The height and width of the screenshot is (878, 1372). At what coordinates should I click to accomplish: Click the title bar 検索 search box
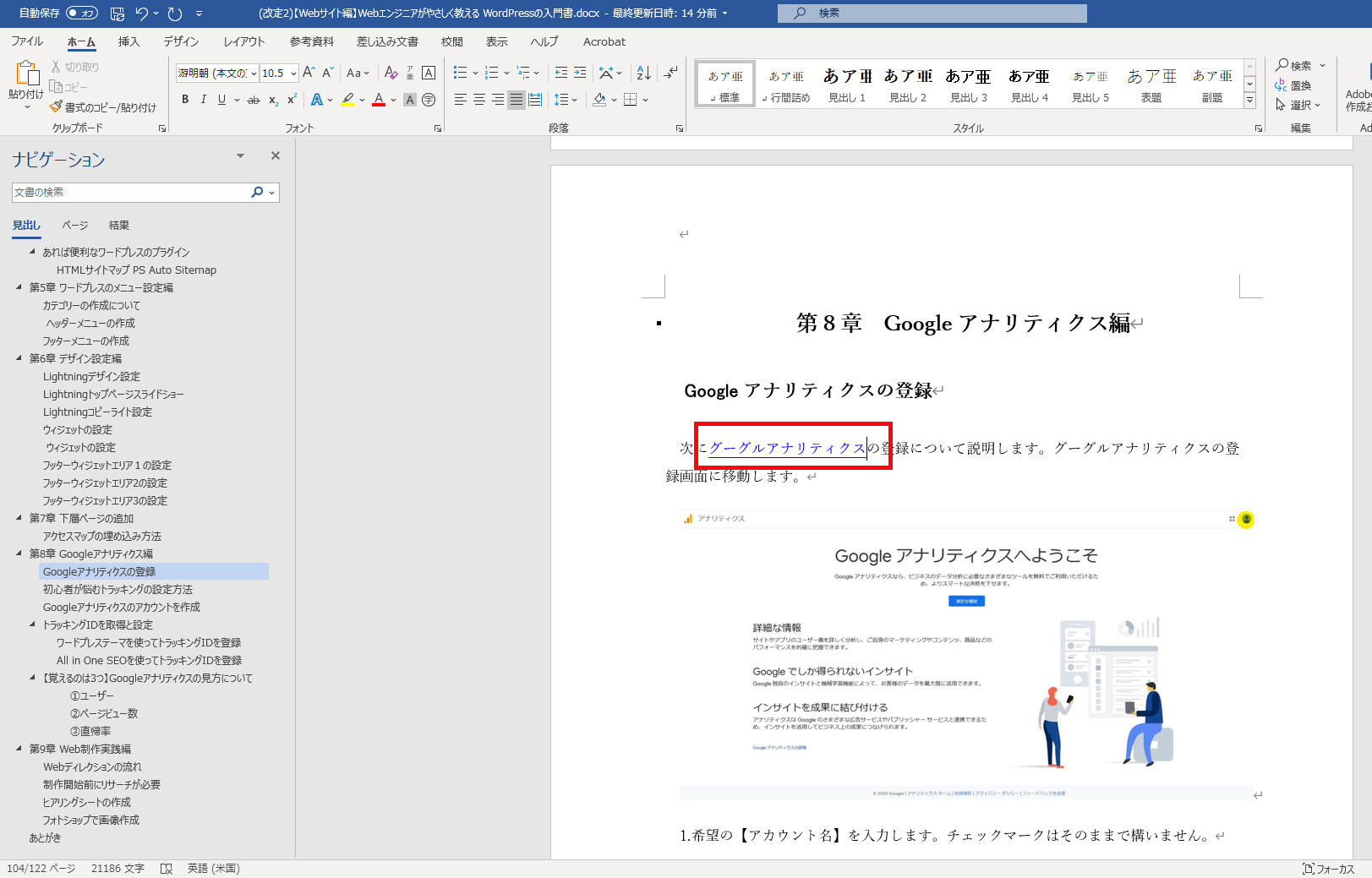[932, 14]
